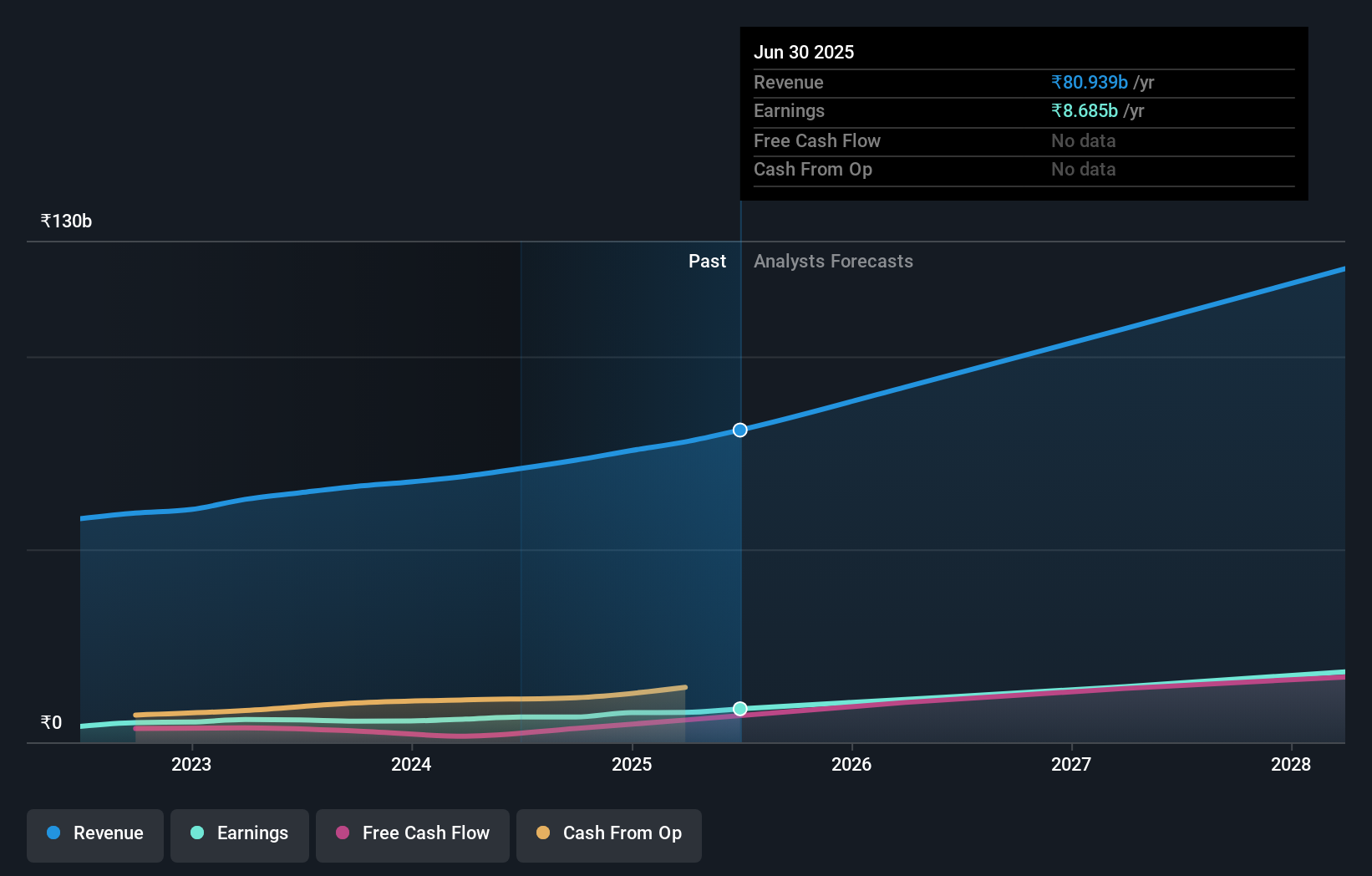Toggle the Earnings series visibility

[x=240, y=833]
